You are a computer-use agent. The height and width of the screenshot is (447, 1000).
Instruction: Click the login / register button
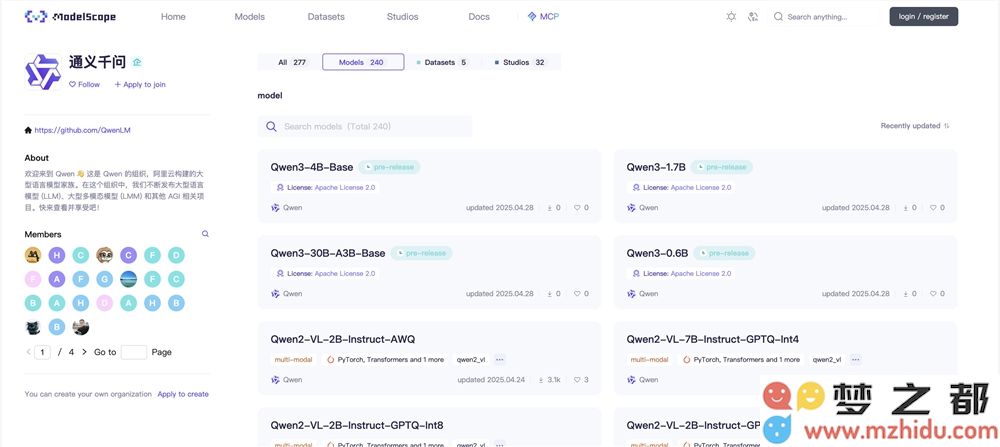pos(923,17)
